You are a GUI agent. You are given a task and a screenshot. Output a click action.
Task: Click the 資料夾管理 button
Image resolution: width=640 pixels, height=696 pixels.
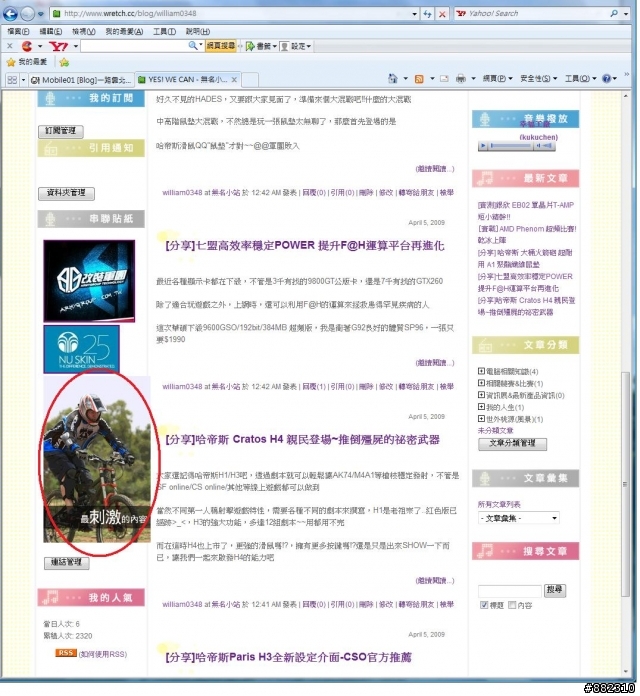click(x=66, y=193)
